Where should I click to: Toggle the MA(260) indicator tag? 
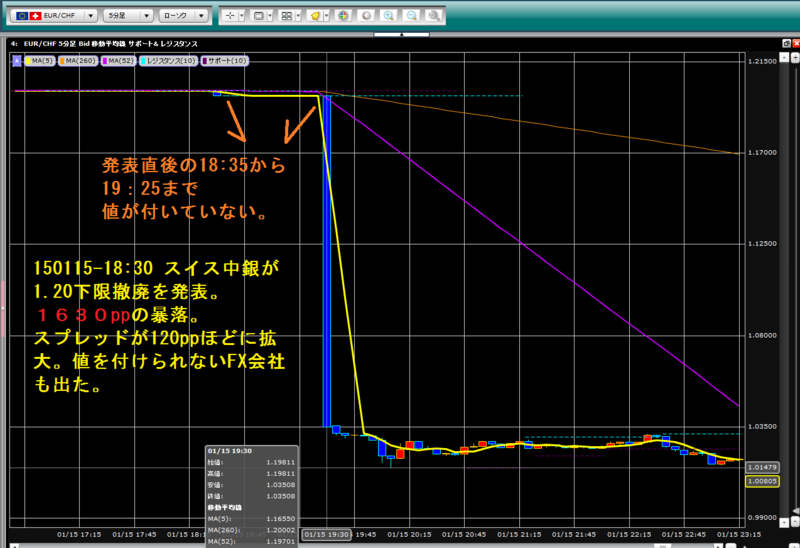(78, 61)
